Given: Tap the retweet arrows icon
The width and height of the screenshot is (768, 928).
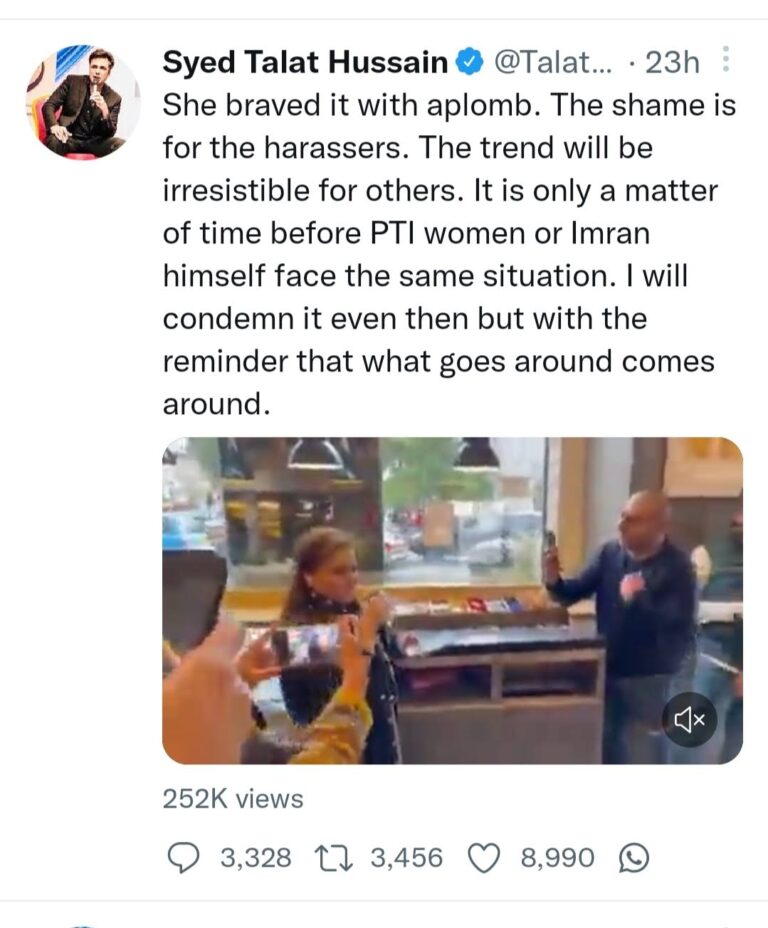Looking at the screenshot, I should pyautogui.click(x=334, y=858).
